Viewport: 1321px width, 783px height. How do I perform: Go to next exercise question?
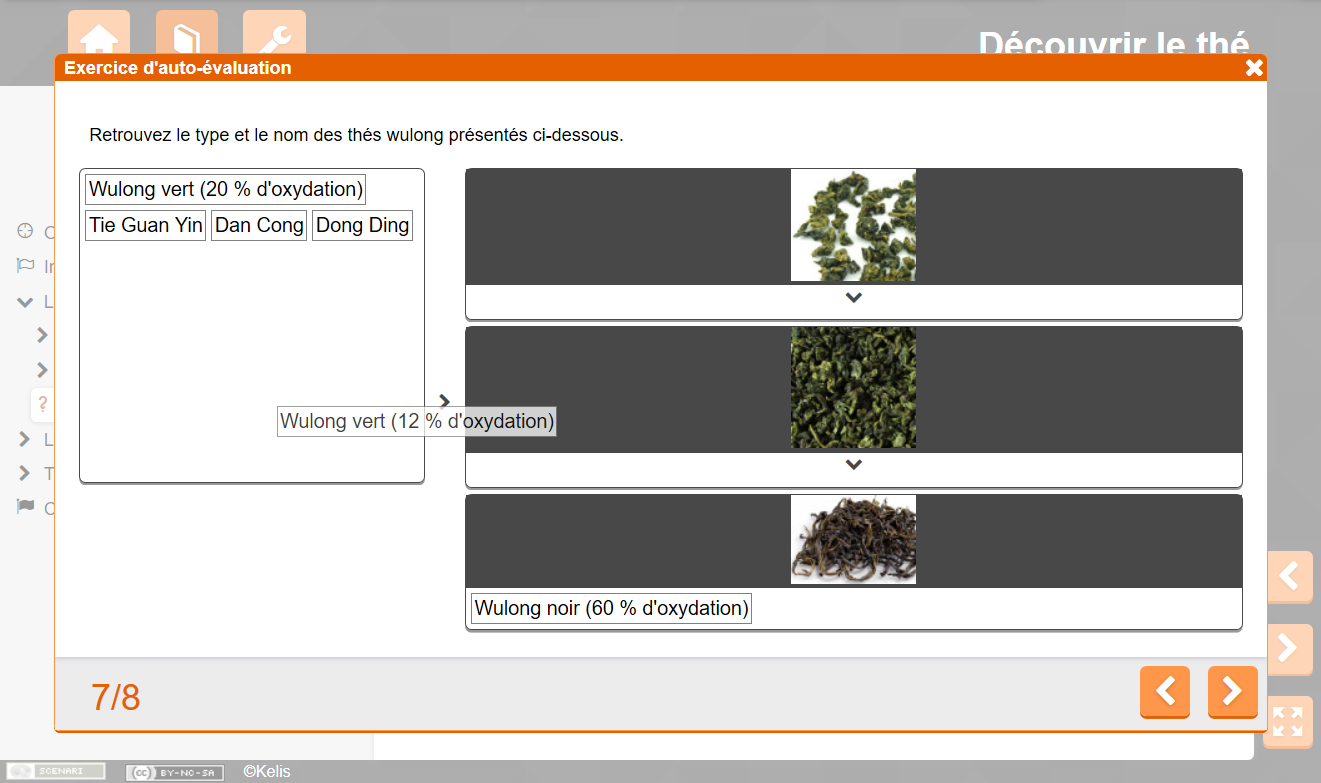(1232, 691)
